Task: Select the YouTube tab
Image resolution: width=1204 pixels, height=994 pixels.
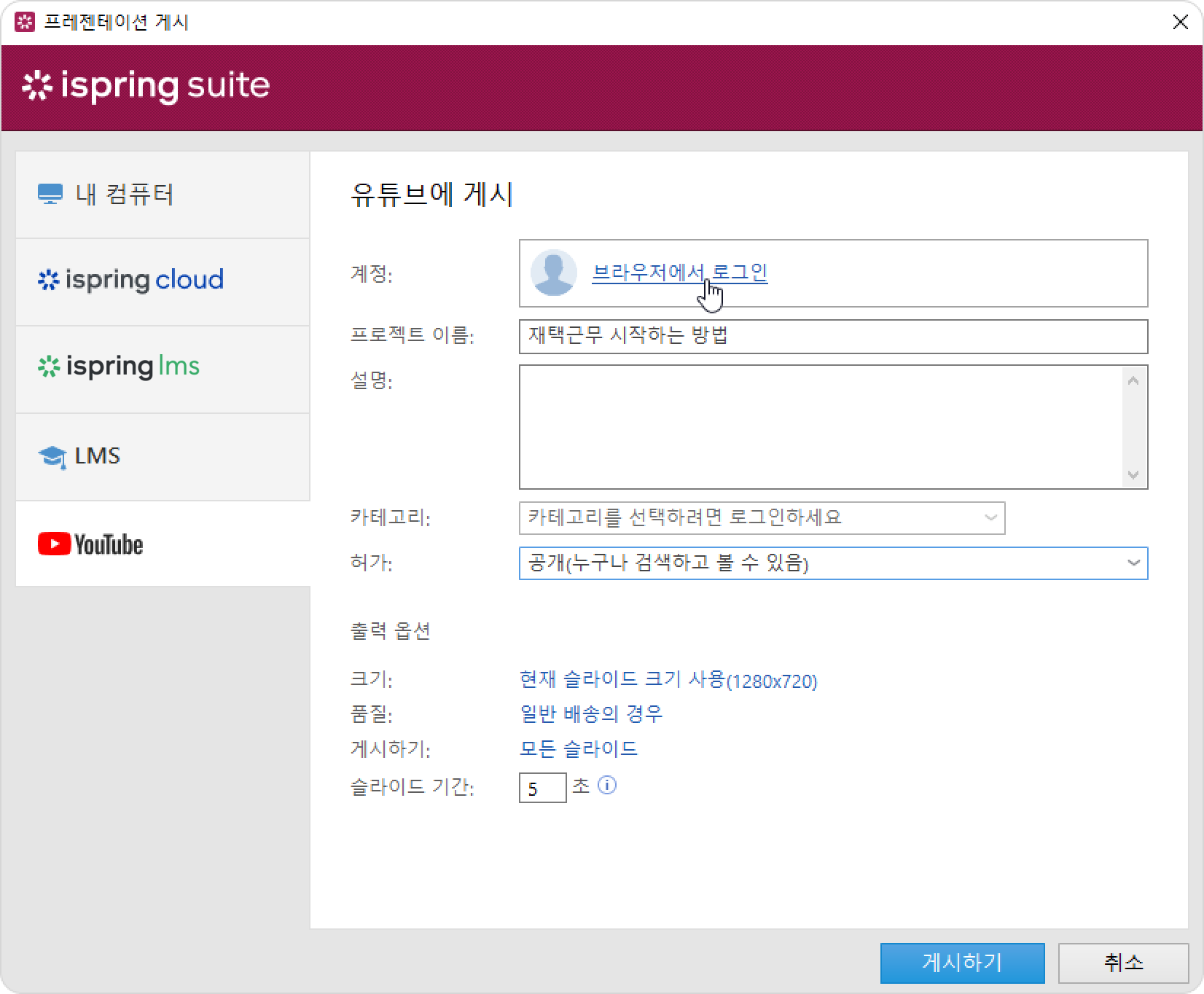Action: point(163,544)
